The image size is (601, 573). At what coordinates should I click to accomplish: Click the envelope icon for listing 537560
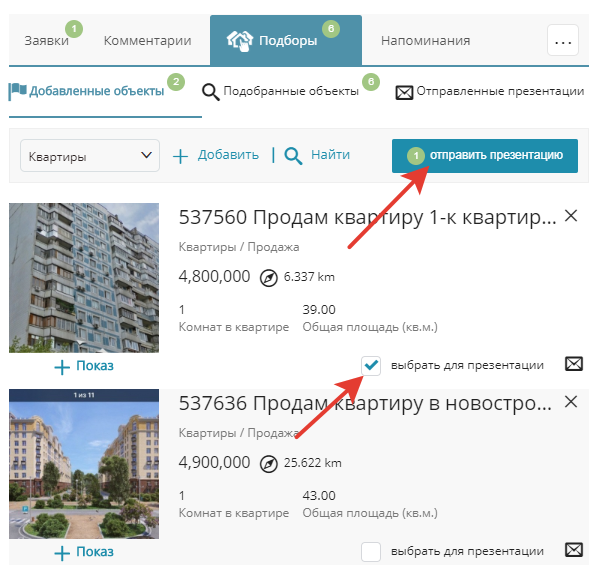(574, 364)
